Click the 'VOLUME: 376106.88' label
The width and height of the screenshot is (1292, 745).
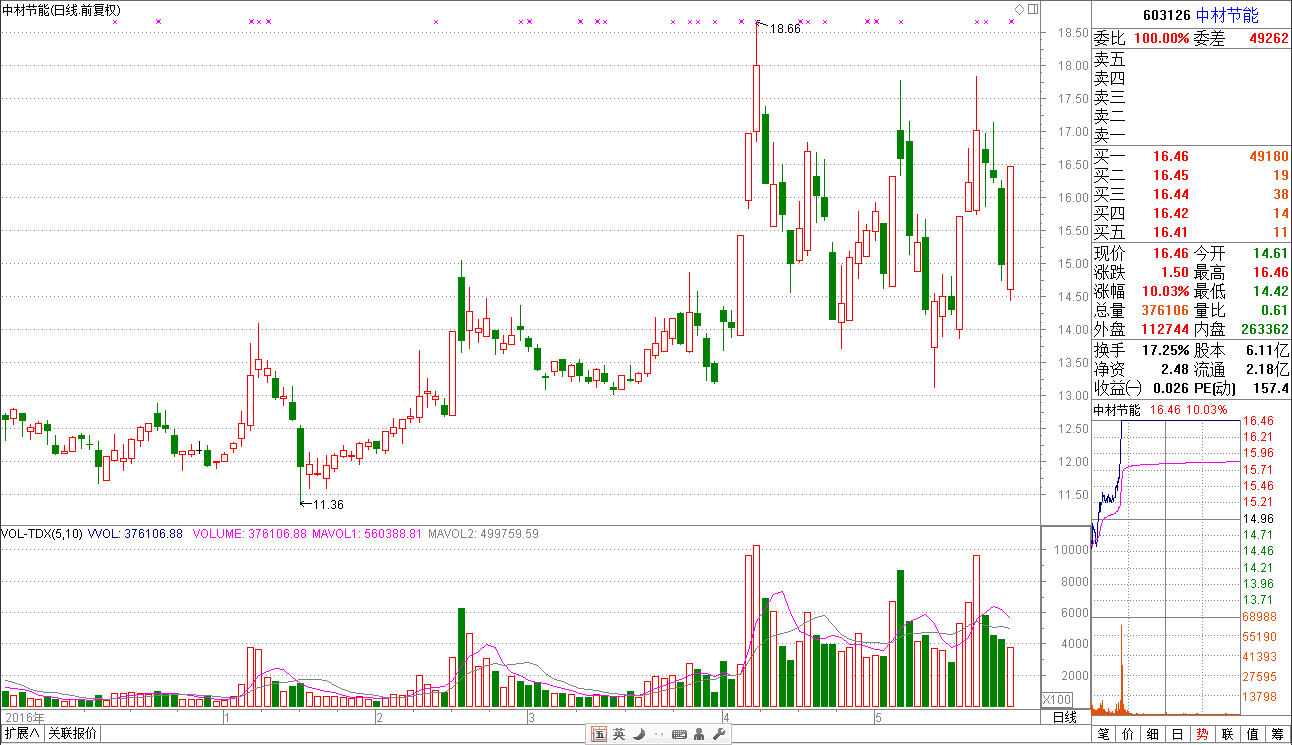coord(249,534)
